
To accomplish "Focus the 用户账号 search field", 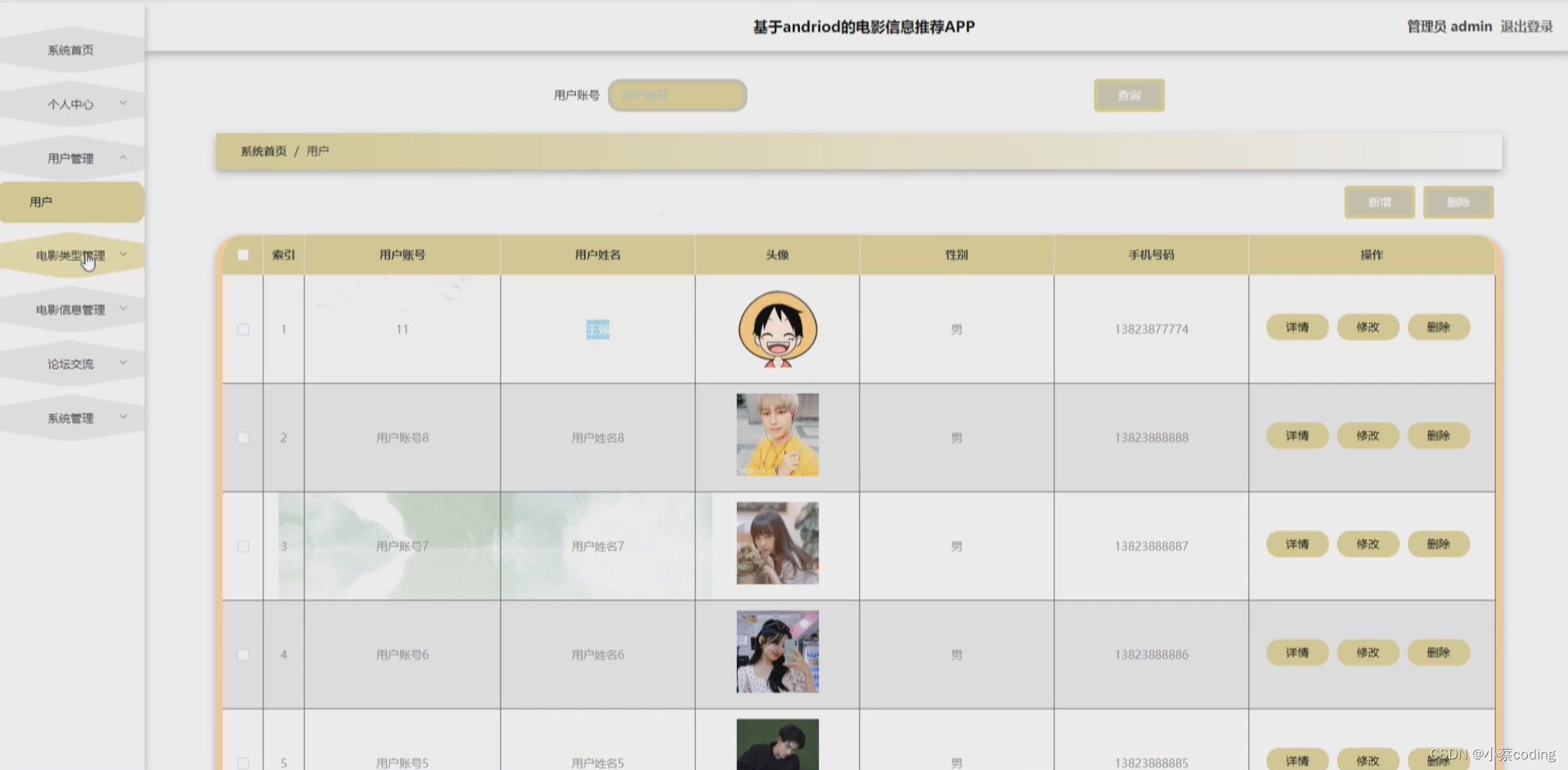I will (x=677, y=95).
